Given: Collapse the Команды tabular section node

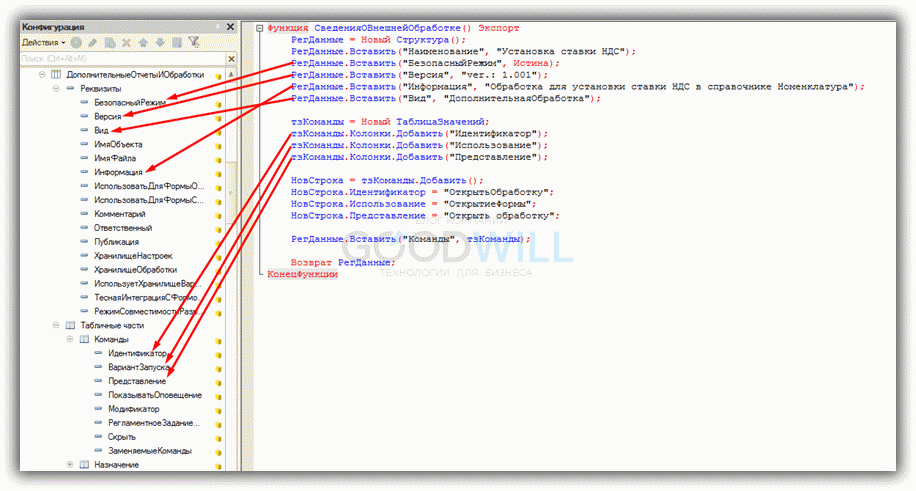Looking at the screenshot, I should click(69, 339).
